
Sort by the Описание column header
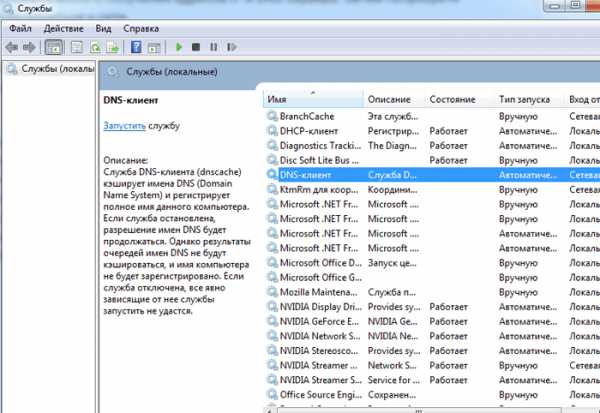[x=394, y=99]
